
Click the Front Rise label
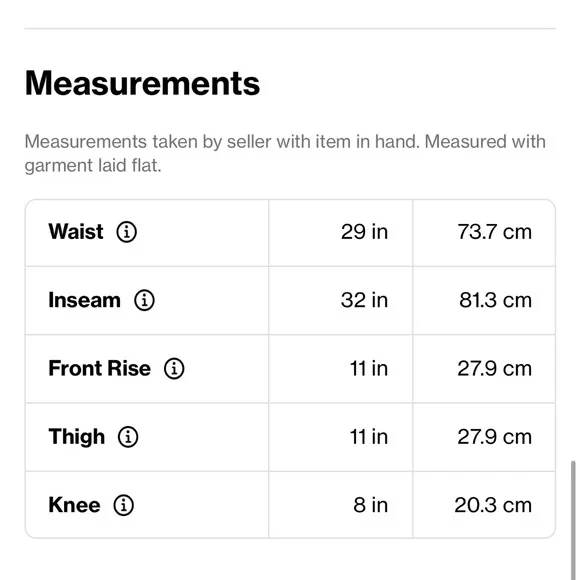[100, 368]
